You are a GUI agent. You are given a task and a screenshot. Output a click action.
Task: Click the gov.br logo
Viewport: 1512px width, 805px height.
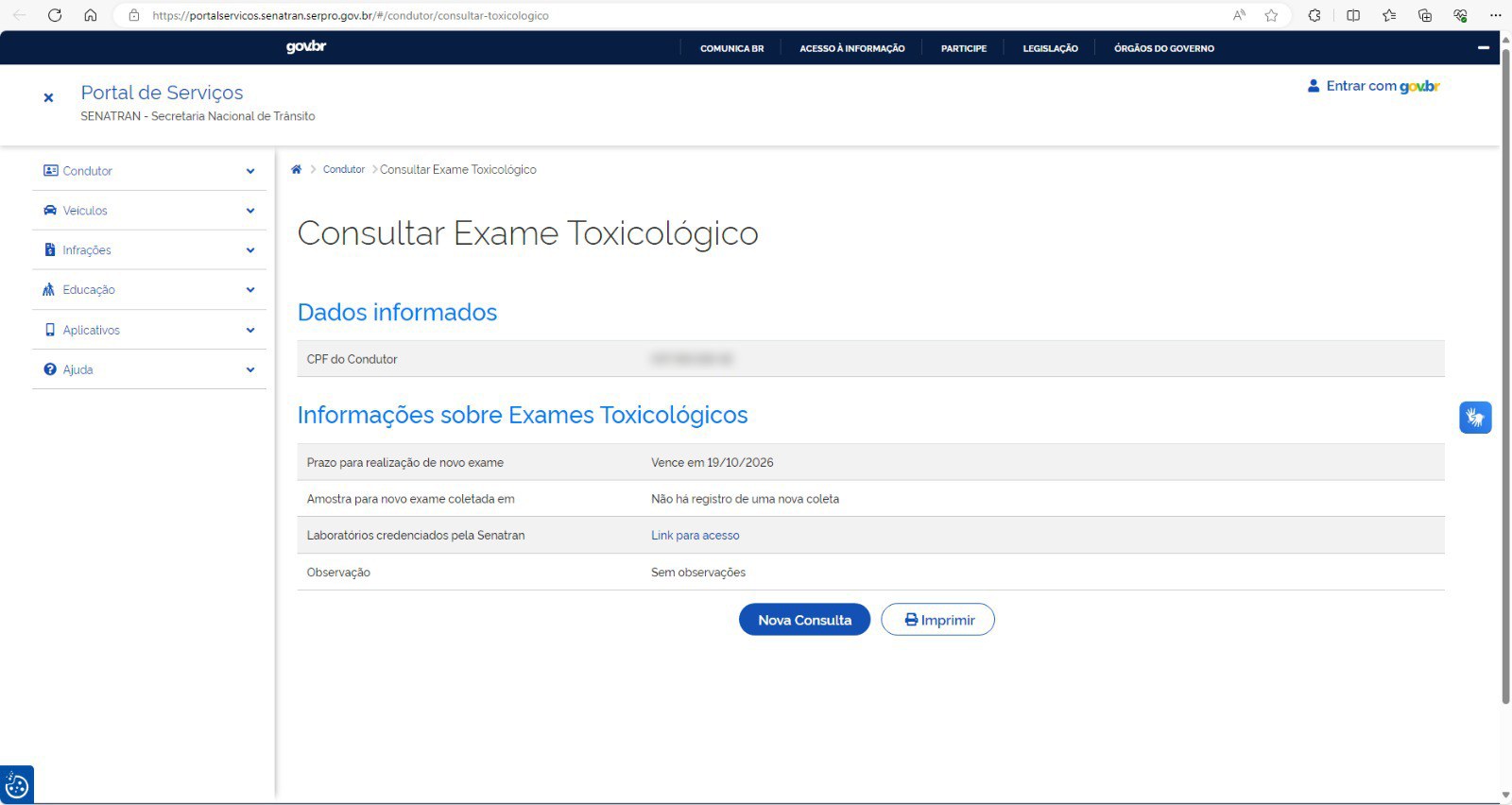coord(306,47)
